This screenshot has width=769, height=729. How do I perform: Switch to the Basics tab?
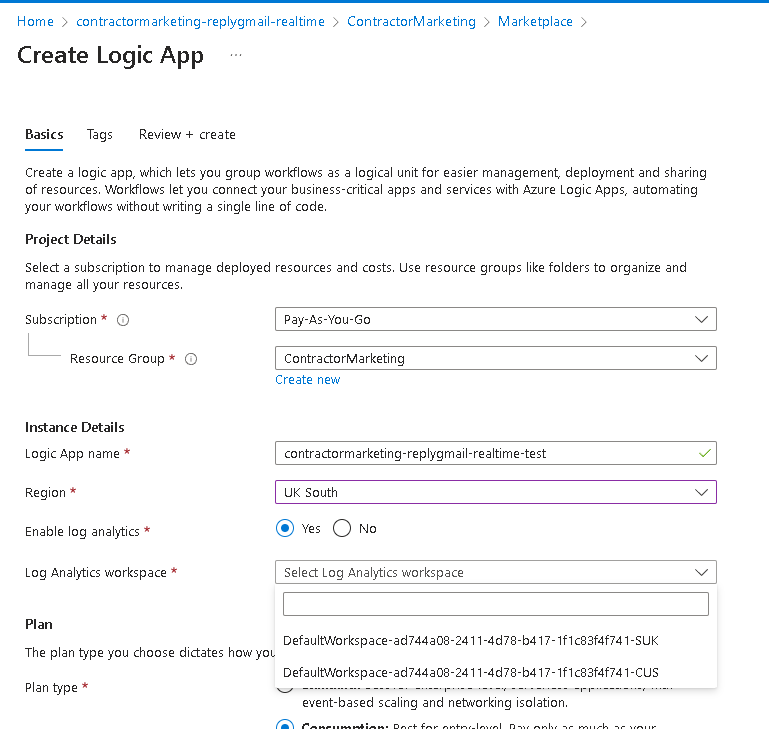(x=44, y=134)
